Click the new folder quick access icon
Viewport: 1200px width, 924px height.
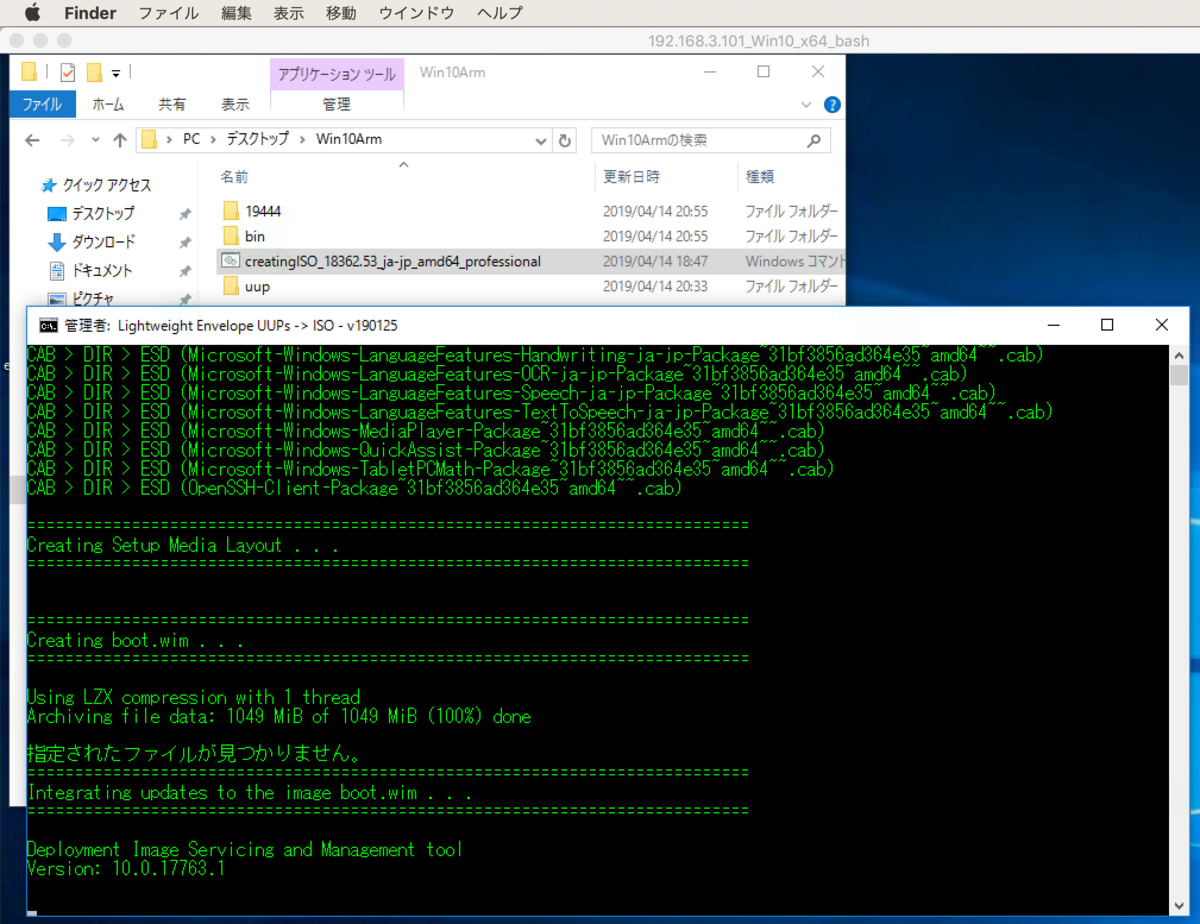(x=95, y=72)
